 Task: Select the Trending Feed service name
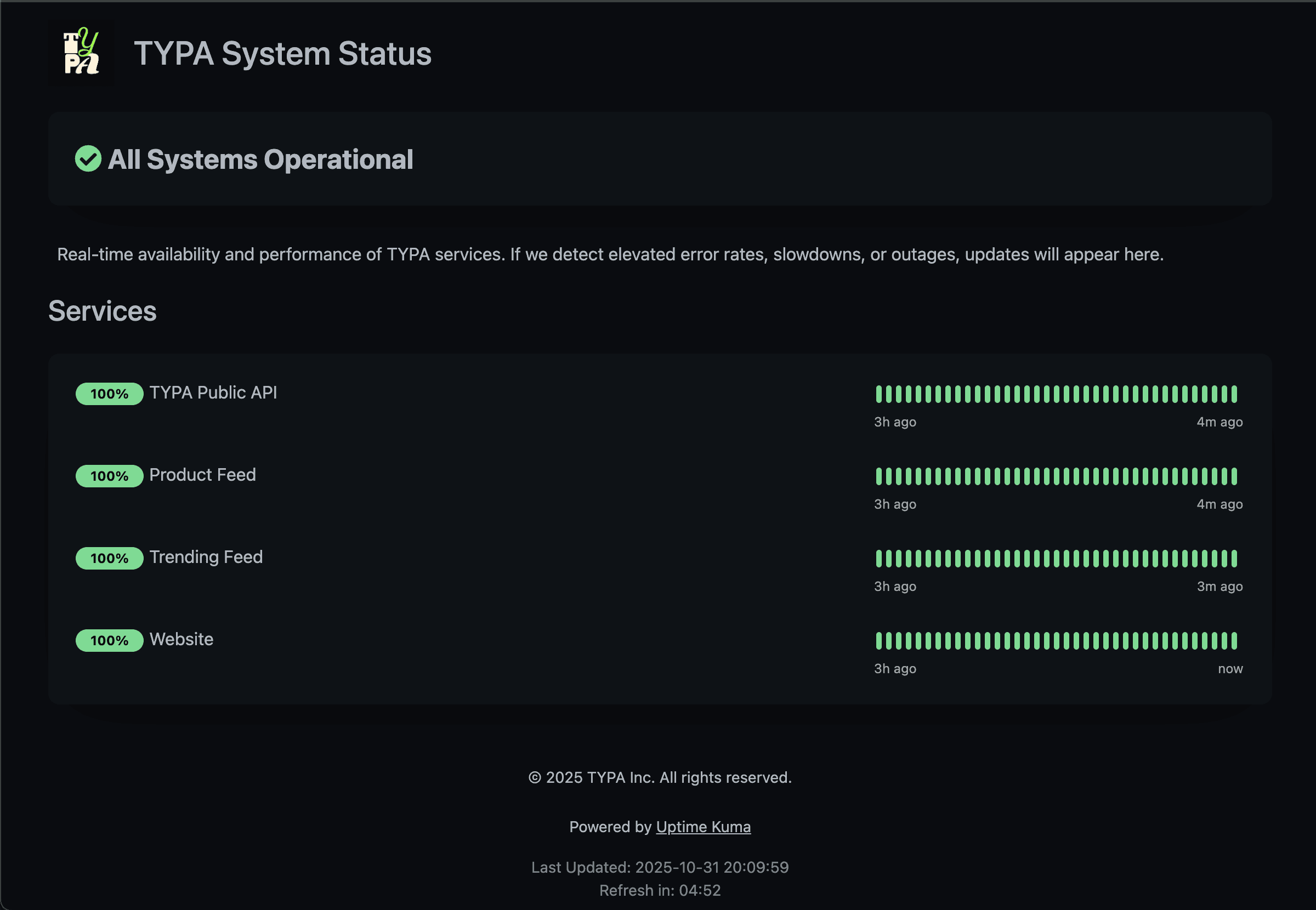[x=206, y=557]
